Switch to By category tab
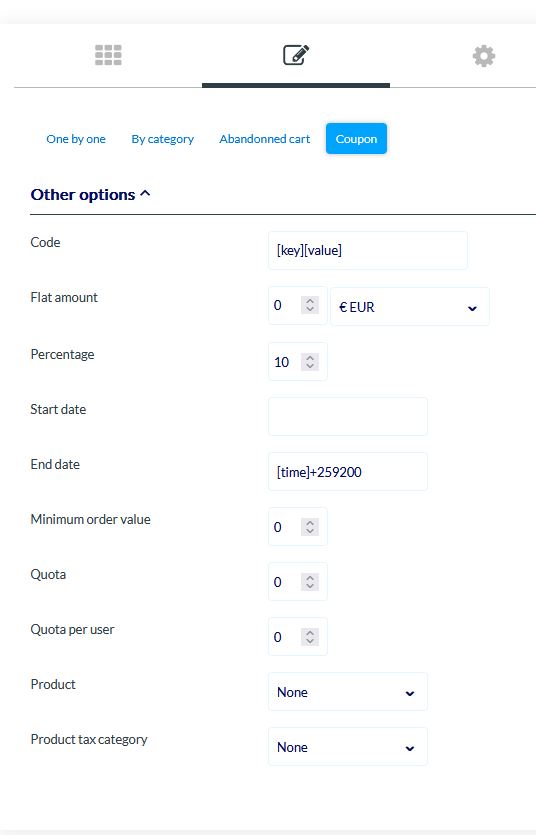This screenshot has width=536, height=835. [162, 139]
